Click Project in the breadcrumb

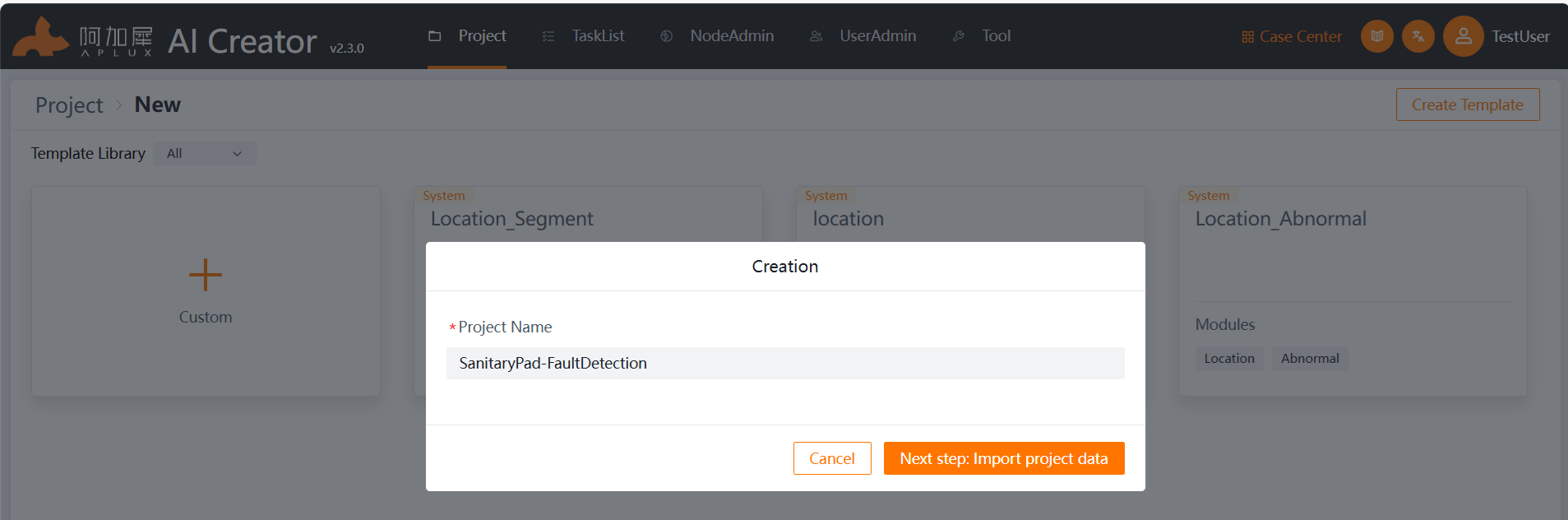tap(69, 105)
